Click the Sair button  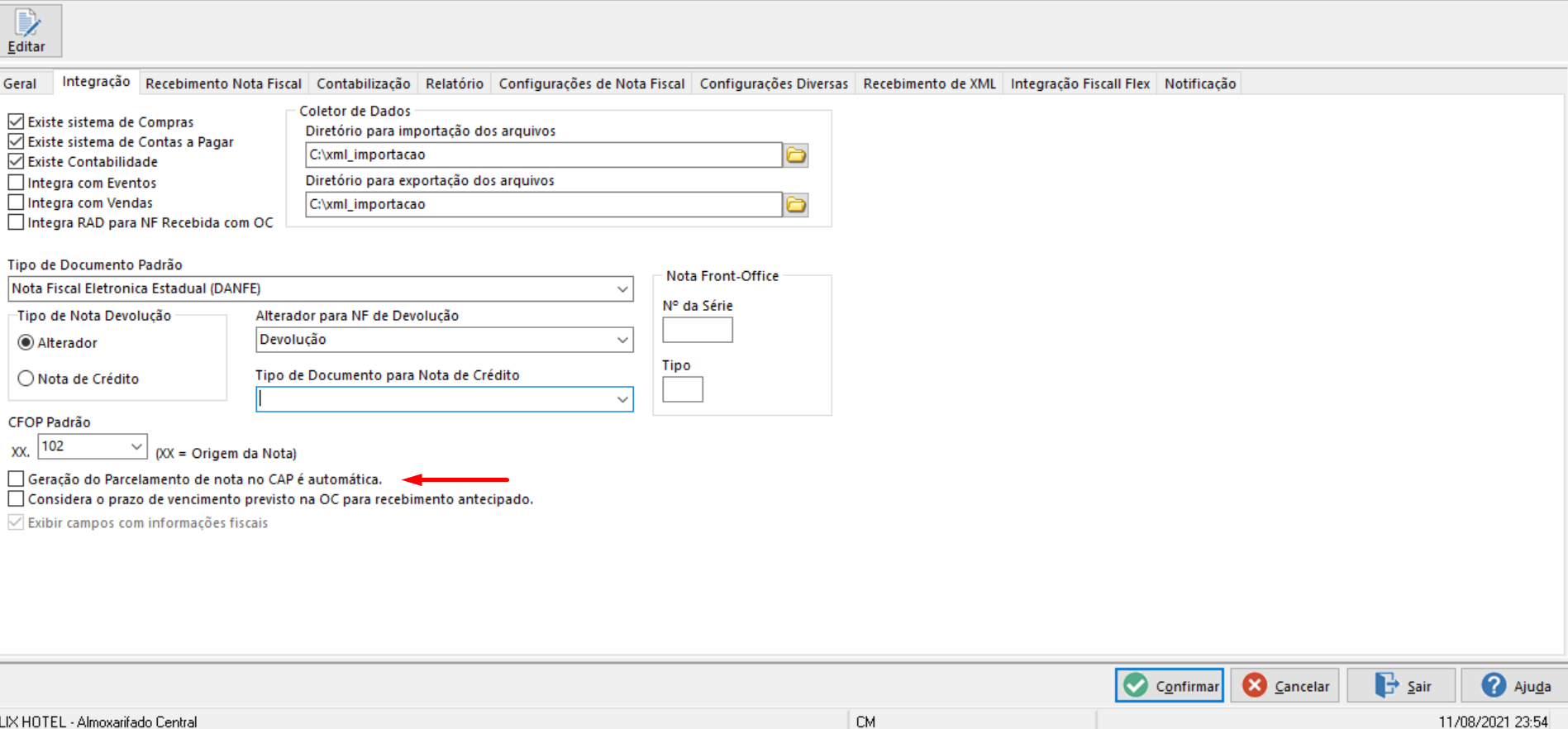pos(1401,685)
